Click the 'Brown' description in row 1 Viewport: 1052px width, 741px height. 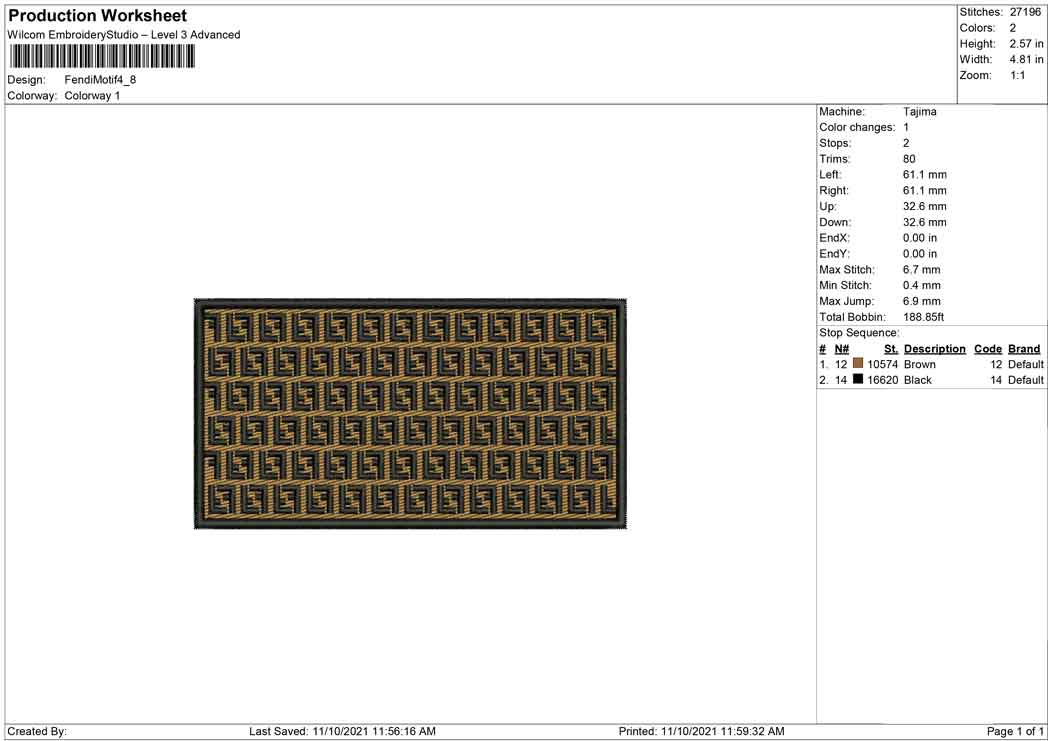coord(919,364)
